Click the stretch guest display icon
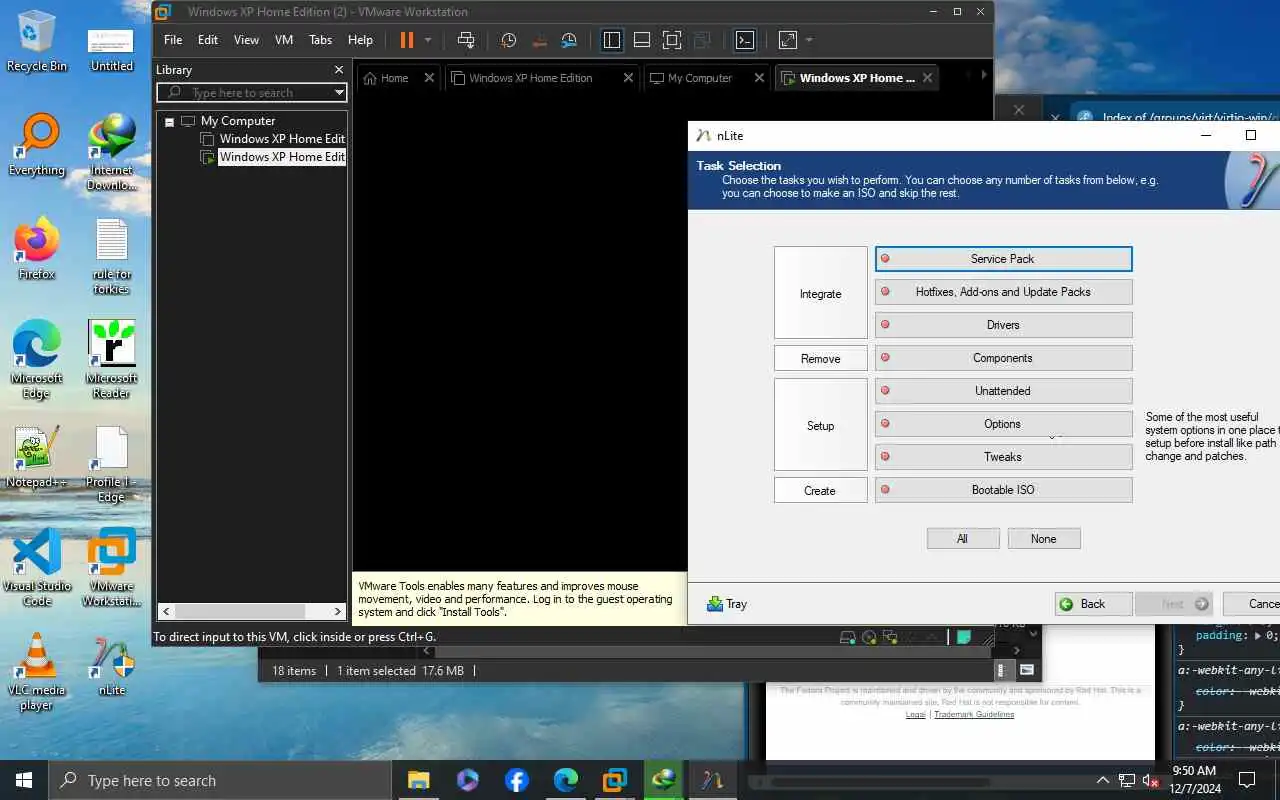 (x=788, y=40)
